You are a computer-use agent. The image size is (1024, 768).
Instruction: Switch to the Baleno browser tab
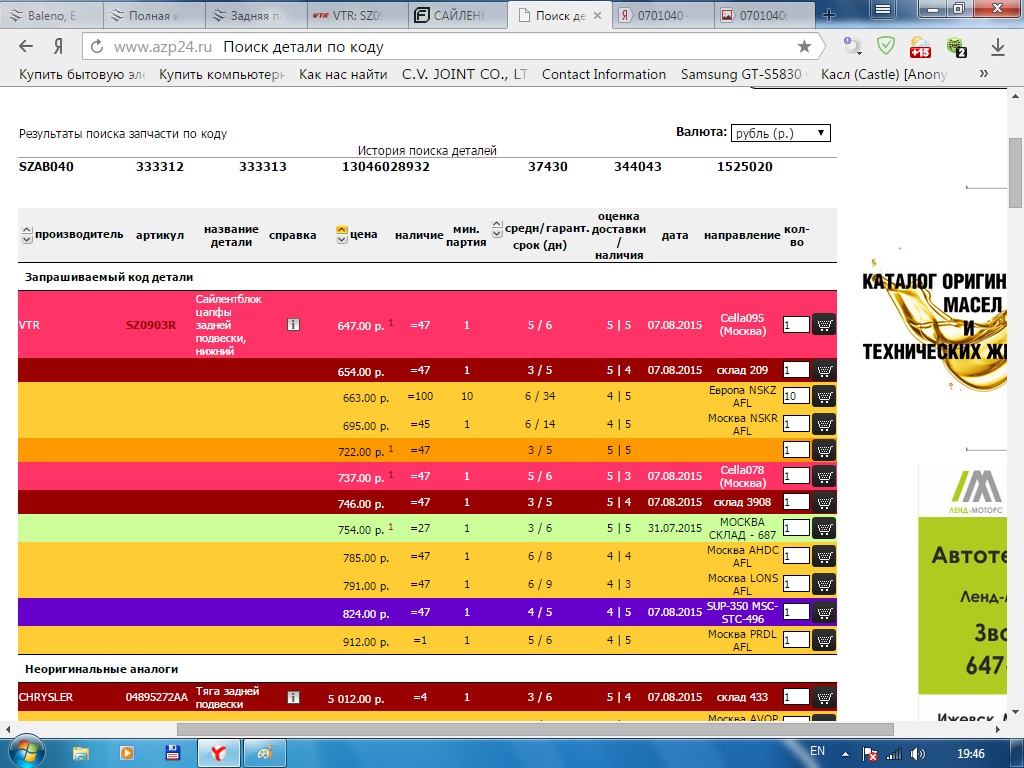(50, 15)
